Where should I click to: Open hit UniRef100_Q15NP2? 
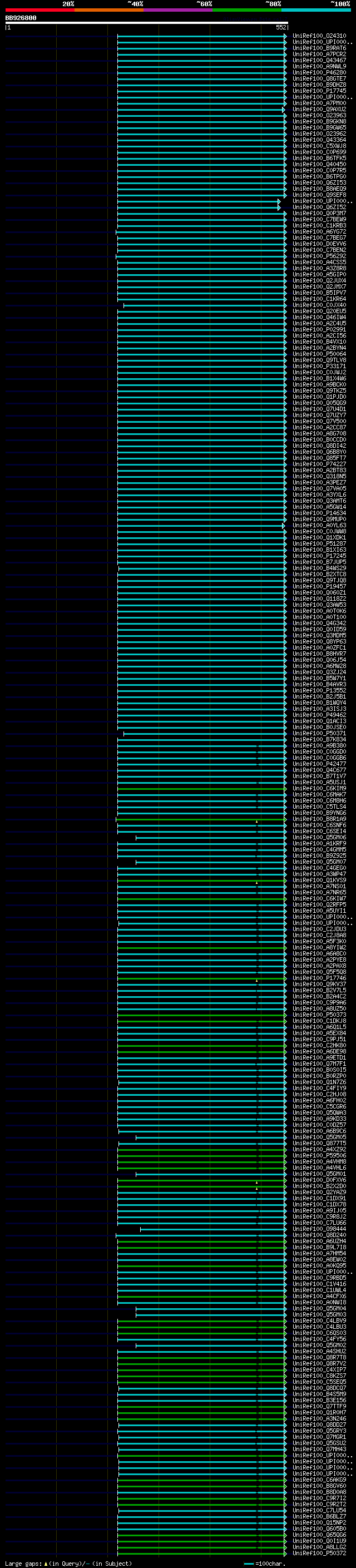(319, 1522)
